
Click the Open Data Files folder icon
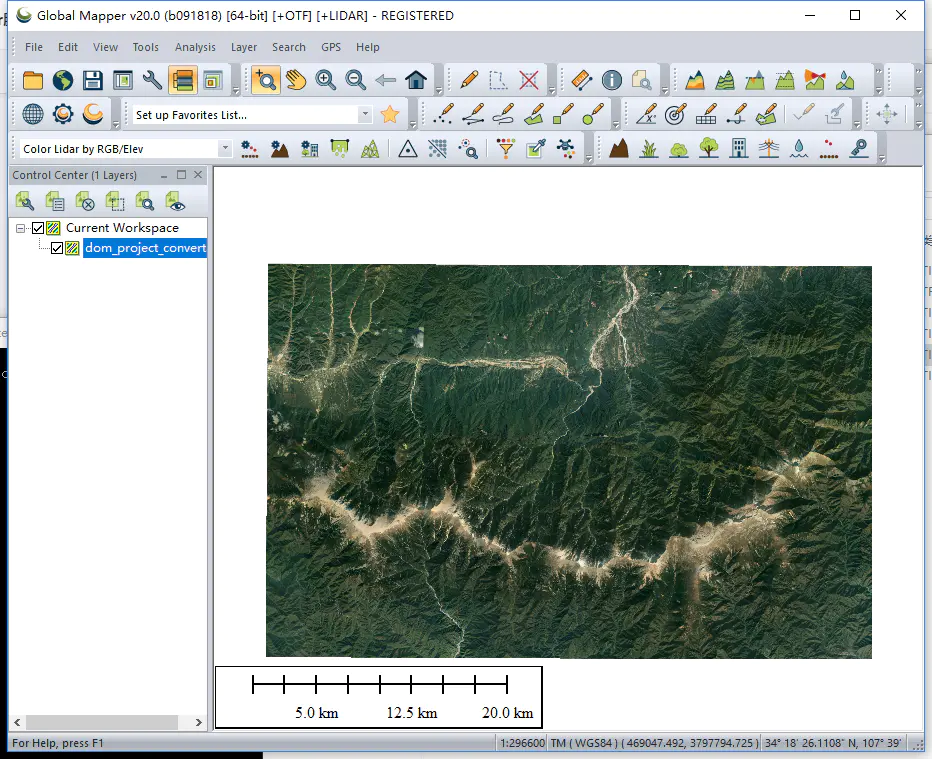tap(33, 80)
